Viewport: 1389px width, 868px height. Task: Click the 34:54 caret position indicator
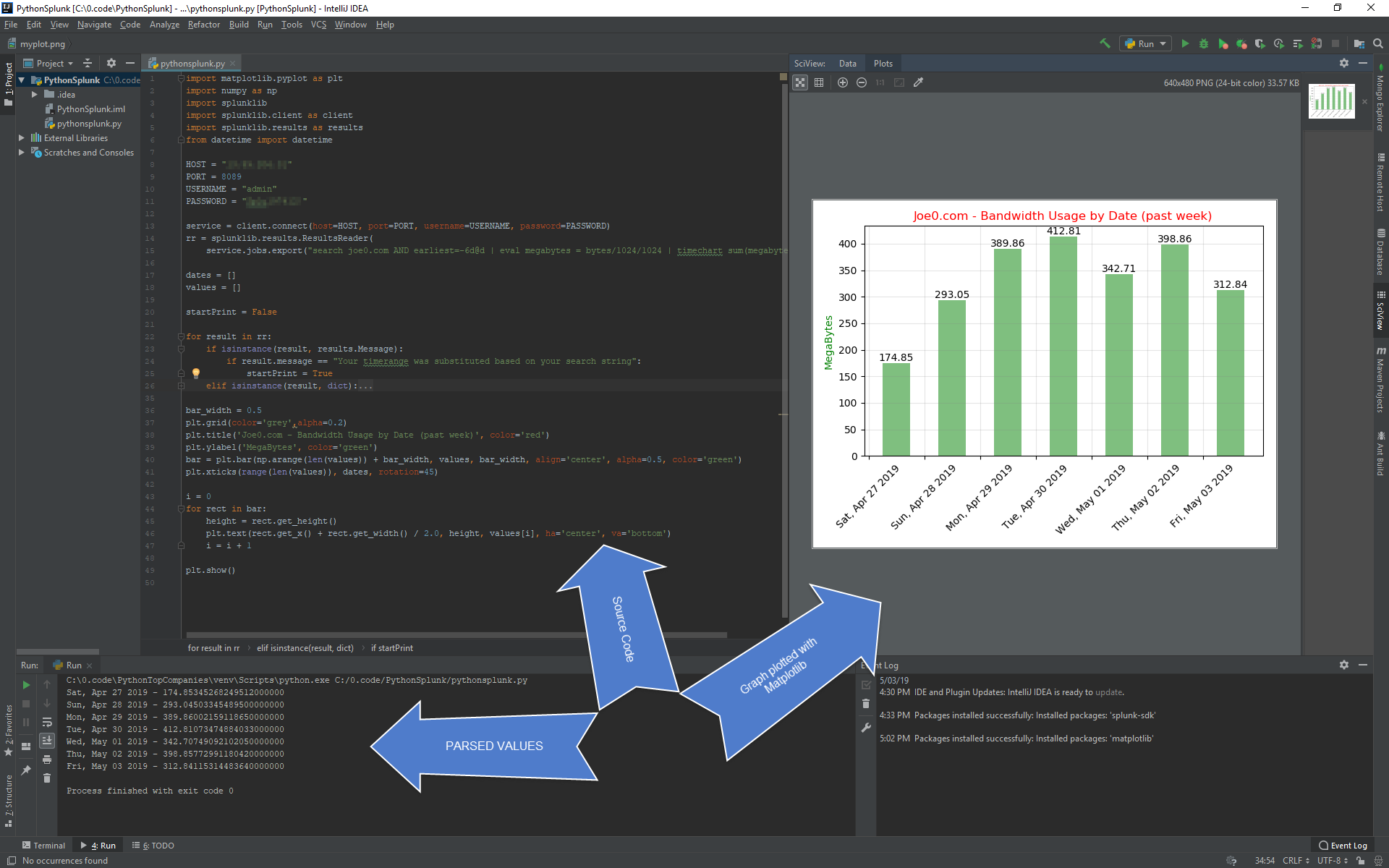1265,861
